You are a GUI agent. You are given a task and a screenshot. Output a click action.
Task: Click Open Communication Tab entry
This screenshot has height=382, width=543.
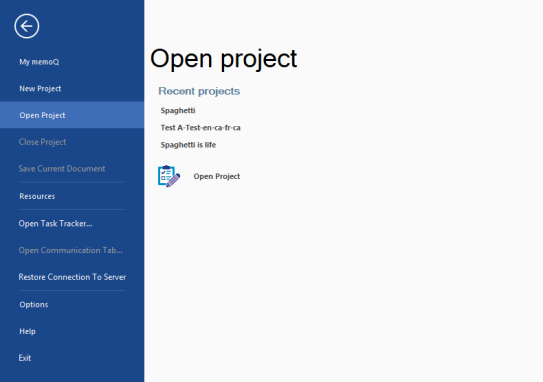coord(72,250)
